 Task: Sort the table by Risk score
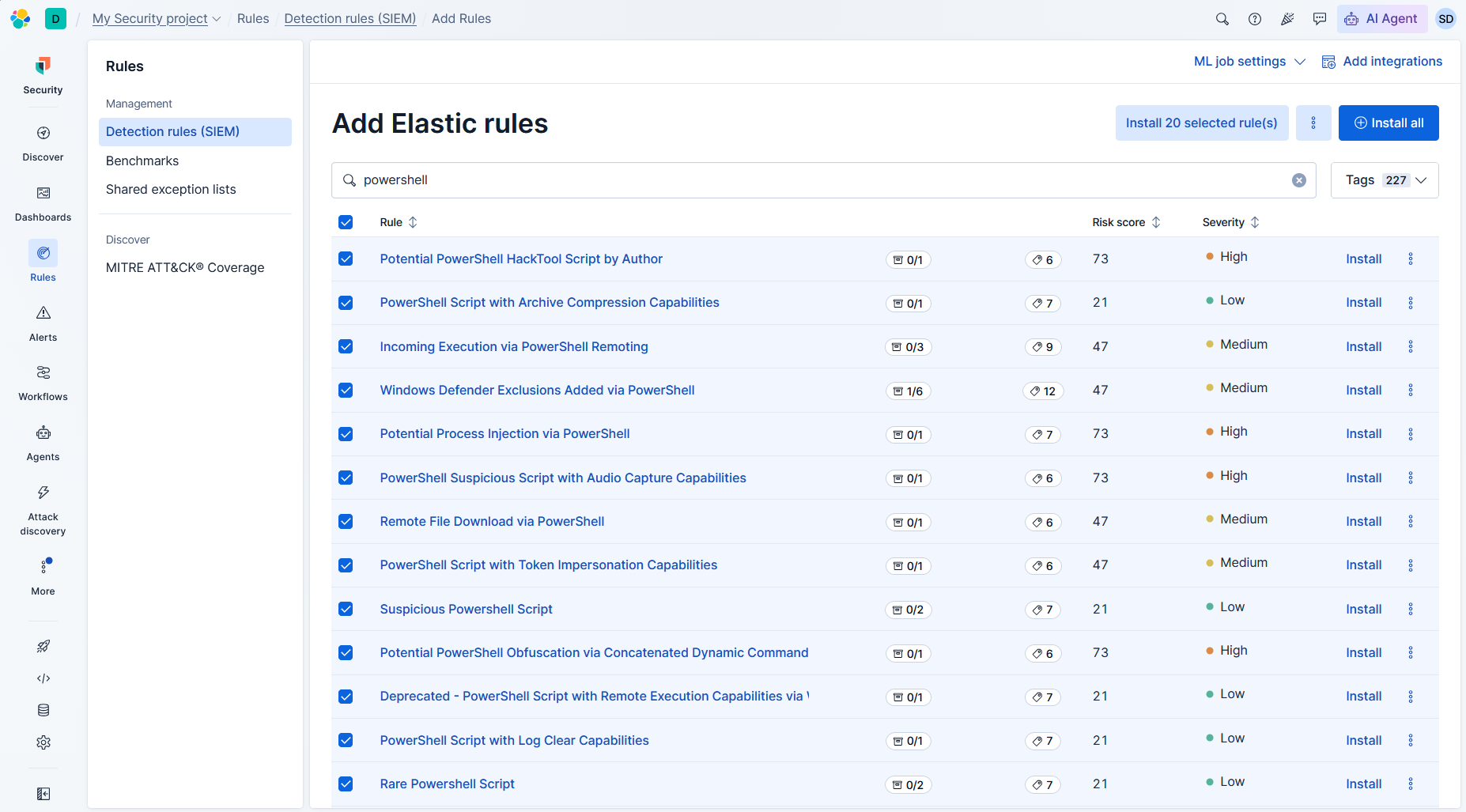pyautogui.click(x=1126, y=222)
